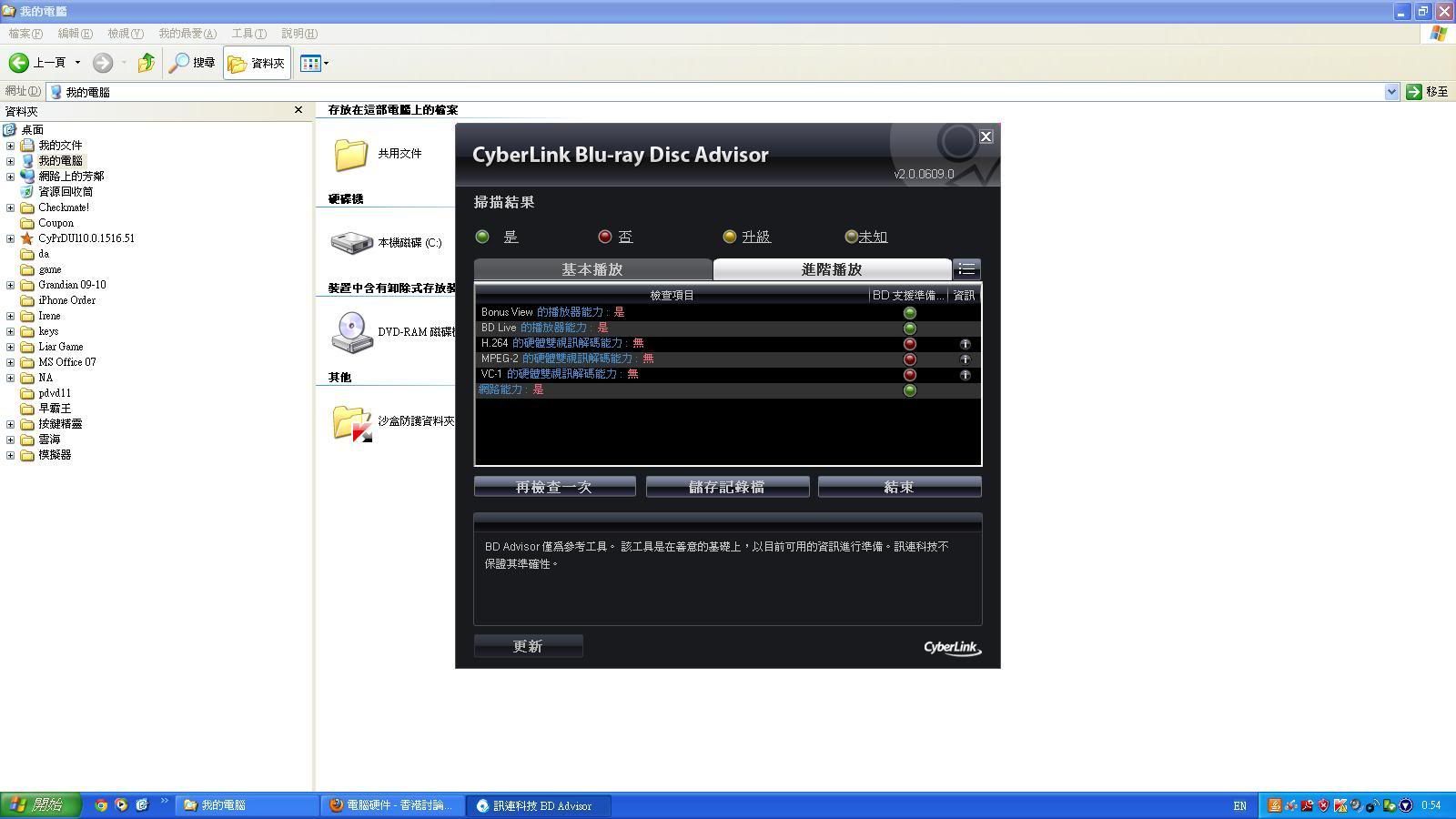This screenshot has height=819, width=1456.
Task: Click red status dot for VC-1 row
Action: tap(909, 375)
